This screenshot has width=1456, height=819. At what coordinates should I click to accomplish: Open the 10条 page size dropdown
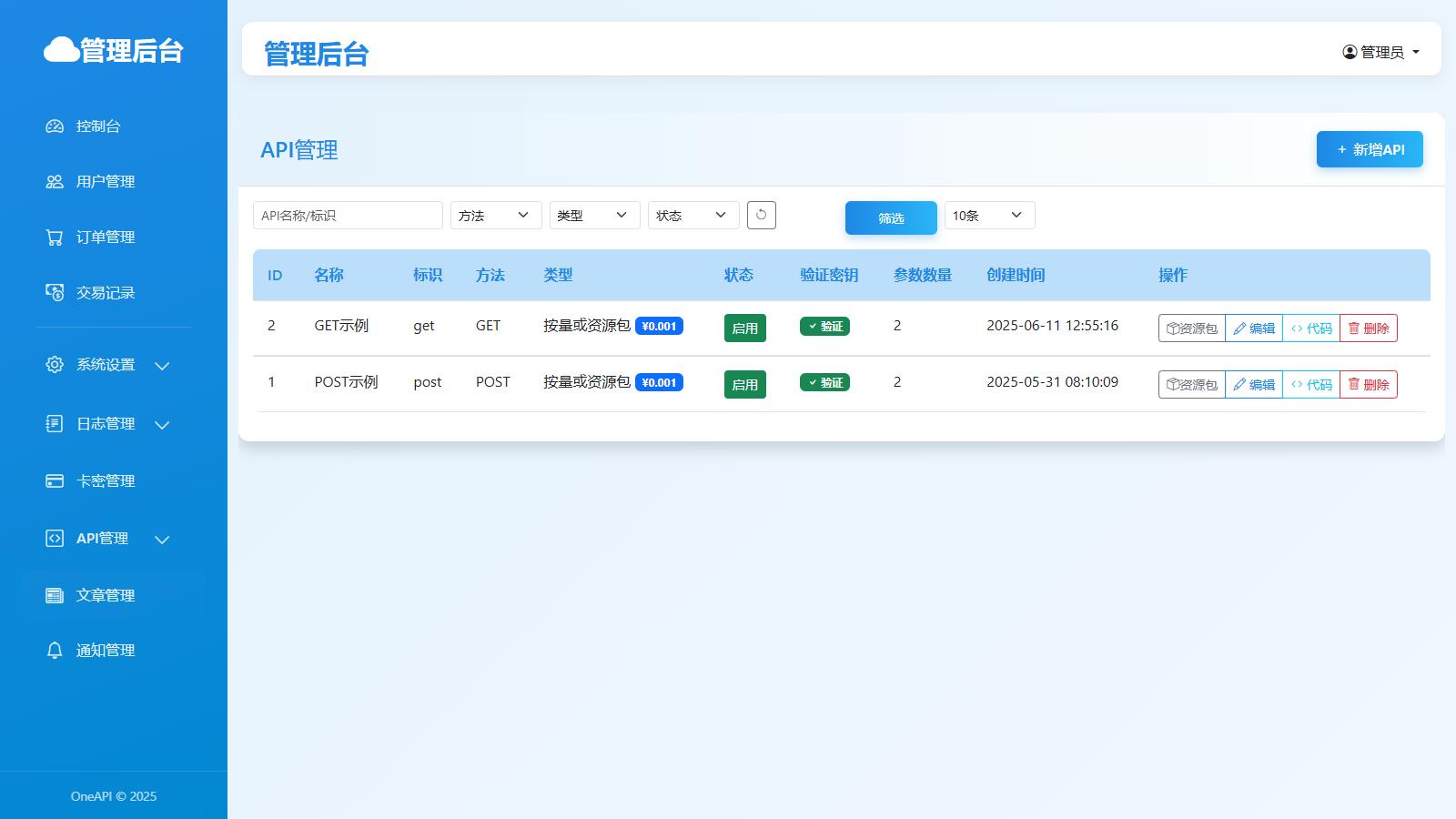(989, 216)
